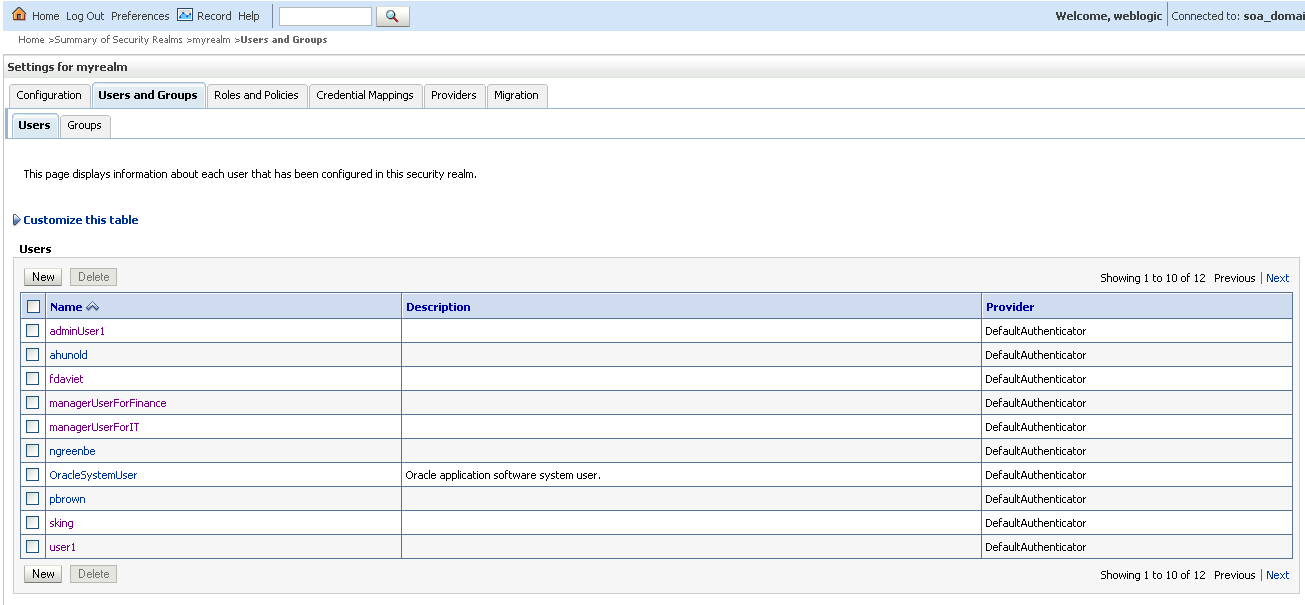
Task: Click Summary of Security Realms breadcrumb
Action: click(118, 40)
